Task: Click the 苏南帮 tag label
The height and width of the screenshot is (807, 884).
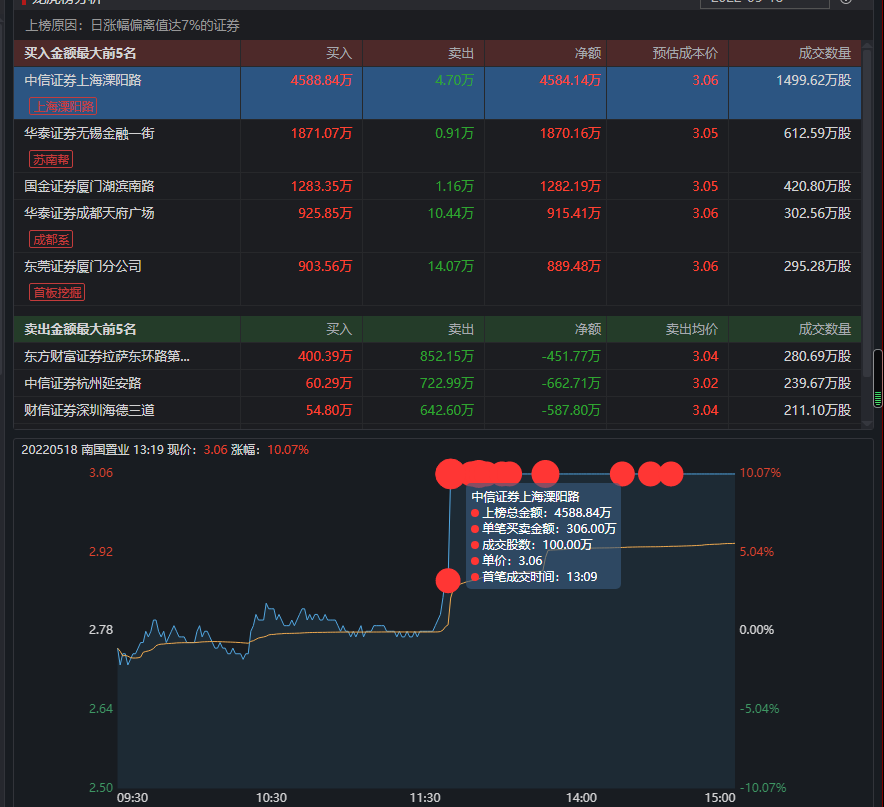Action: (x=51, y=160)
